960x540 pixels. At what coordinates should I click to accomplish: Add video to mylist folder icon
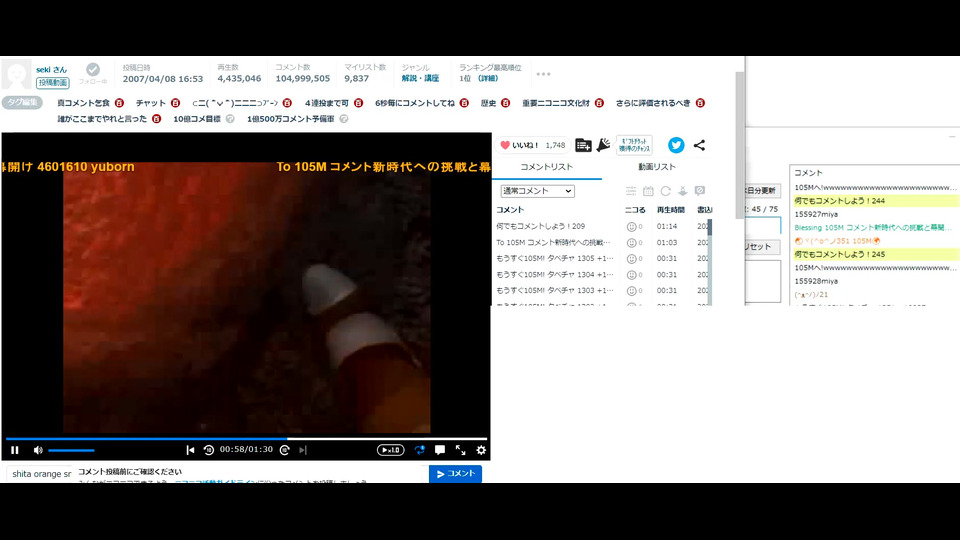tap(583, 145)
